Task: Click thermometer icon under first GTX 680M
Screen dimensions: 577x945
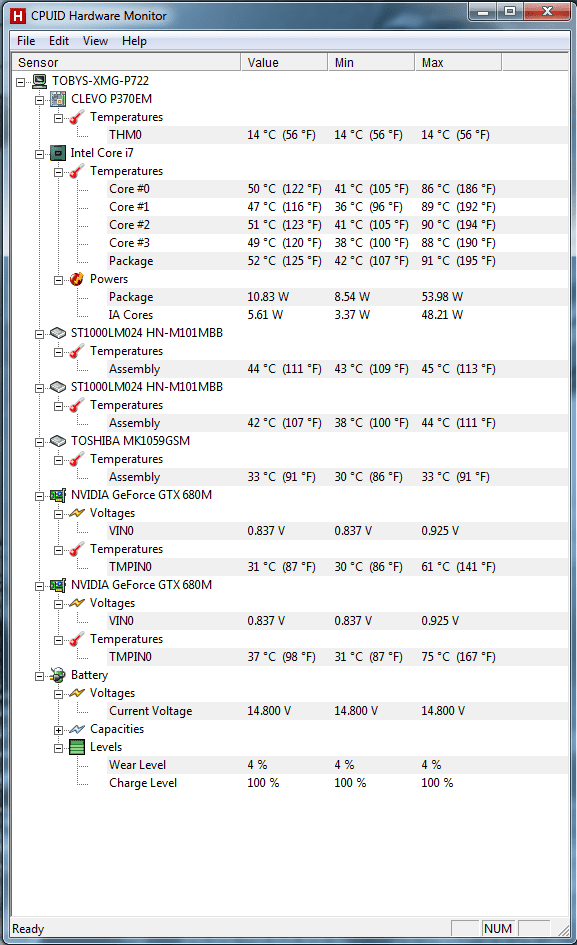Action: click(77, 549)
